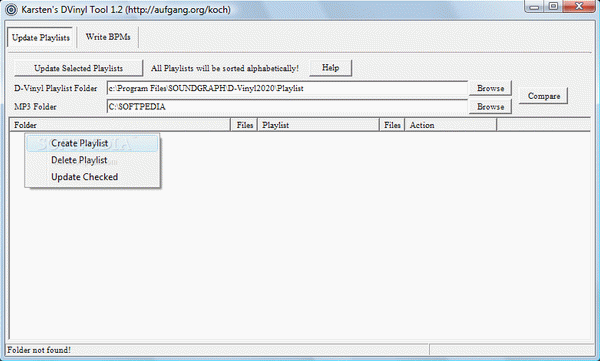Choose Create Playlist from context menu
This screenshot has width=600, height=361.
point(92,143)
